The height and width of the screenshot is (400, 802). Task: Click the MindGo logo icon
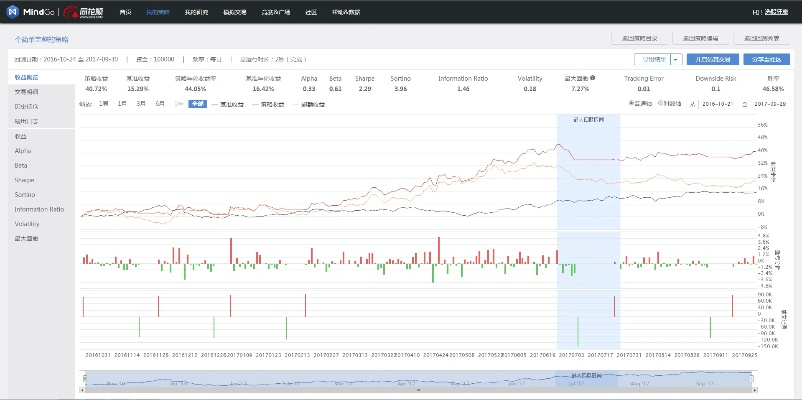click(x=13, y=13)
